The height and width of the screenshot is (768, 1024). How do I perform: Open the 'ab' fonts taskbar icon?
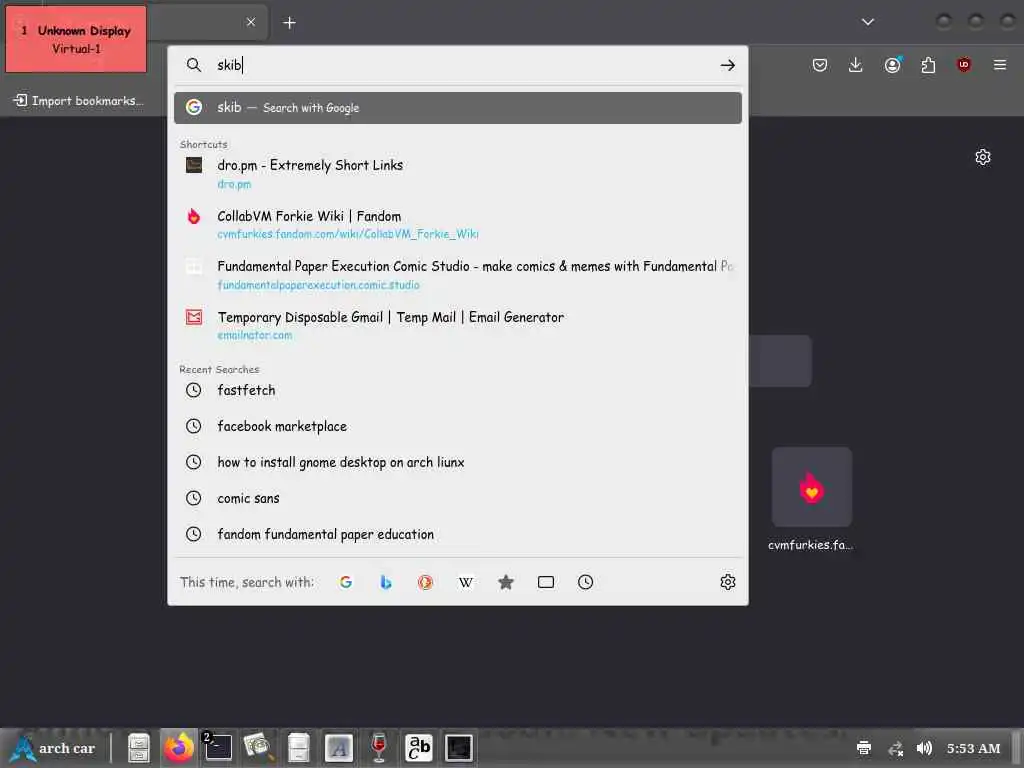(x=419, y=748)
